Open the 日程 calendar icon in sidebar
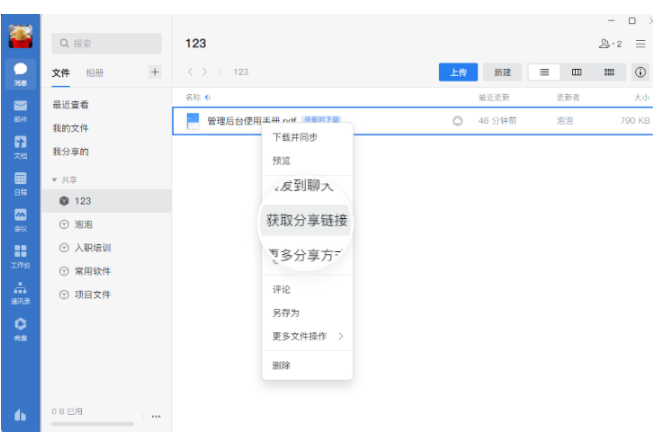653x444 pixels. (20, 182)
